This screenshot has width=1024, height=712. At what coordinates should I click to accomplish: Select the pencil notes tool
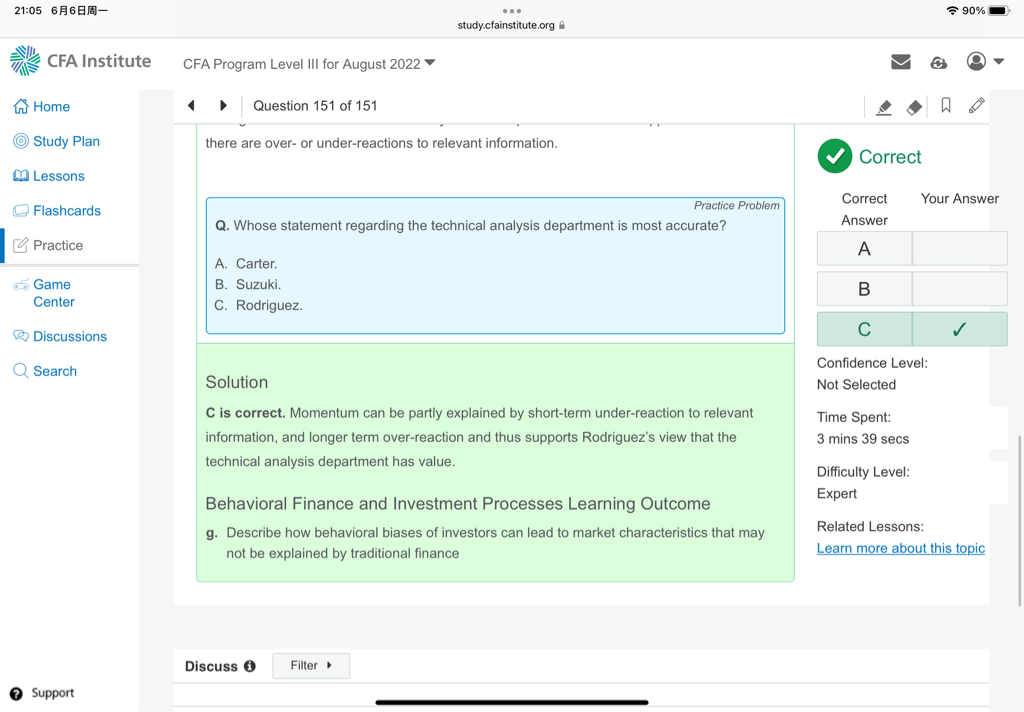point(976,106)
